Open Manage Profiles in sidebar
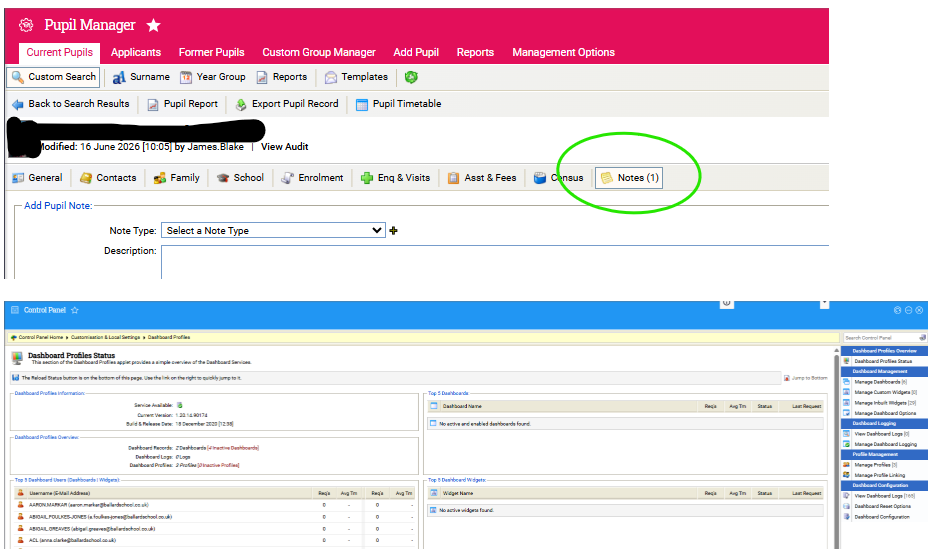 click(875, 465)
